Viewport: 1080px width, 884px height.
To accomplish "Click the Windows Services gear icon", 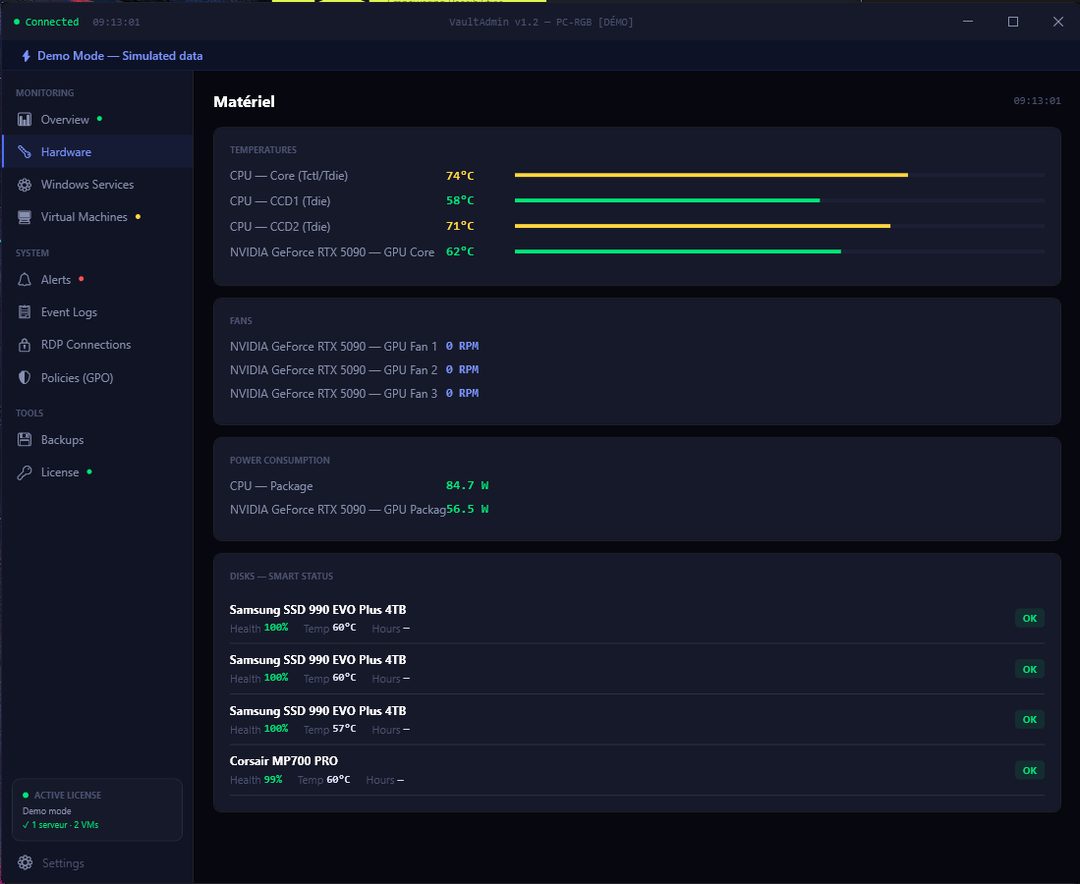I will click(x=25, y=185).
